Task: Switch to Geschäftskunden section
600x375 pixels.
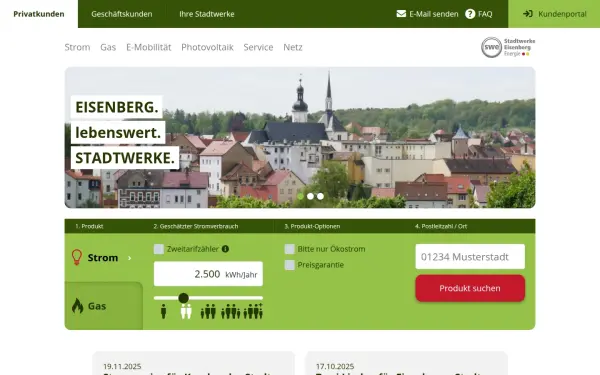Action: coord(122,14)
